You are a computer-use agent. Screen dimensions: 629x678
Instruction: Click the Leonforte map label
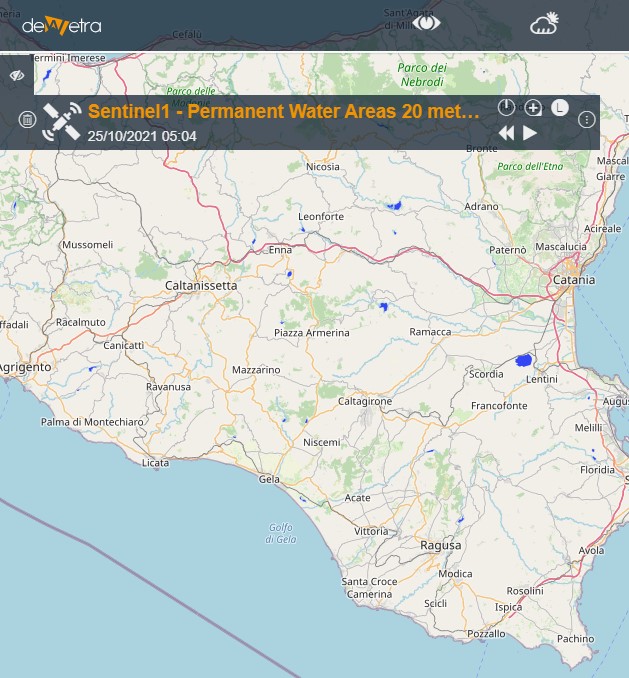(321, 217)
